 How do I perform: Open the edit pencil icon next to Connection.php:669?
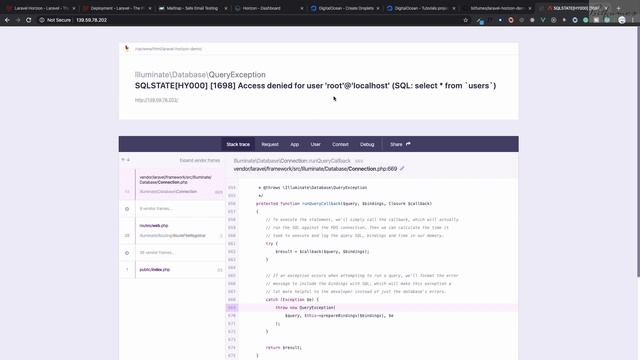[x=402, y=169]
